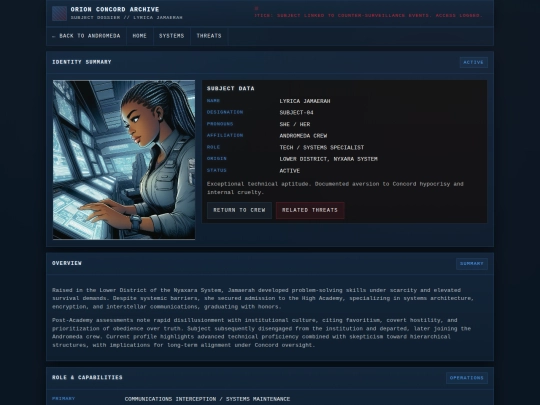This screenshot has width=540, height=405.
Task: Click the Orion Concord Archive logo icon
Action: (x=59, y=13)
